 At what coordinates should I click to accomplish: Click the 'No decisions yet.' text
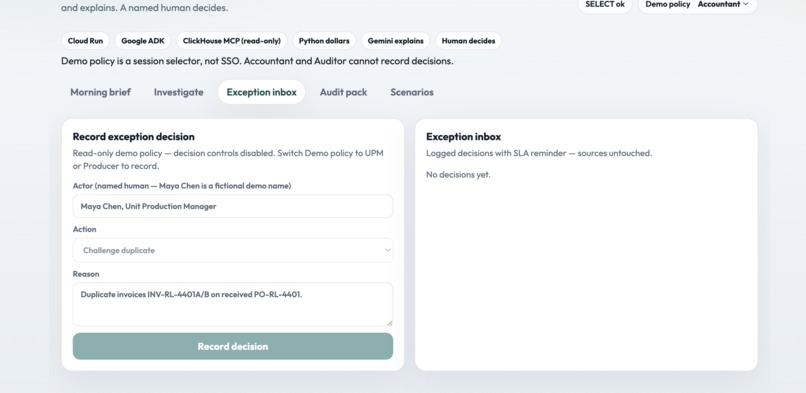tap(459, 175)
